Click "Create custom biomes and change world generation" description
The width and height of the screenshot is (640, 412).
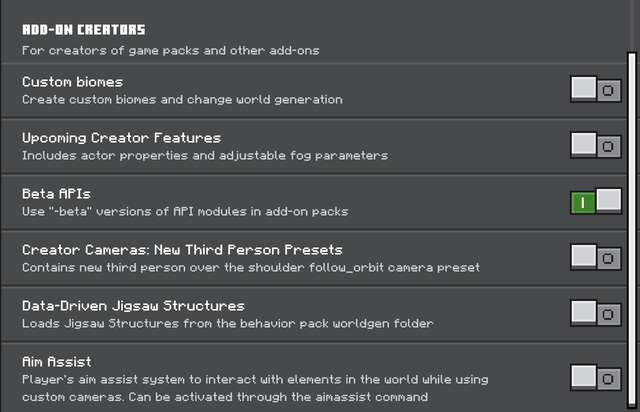182,99
